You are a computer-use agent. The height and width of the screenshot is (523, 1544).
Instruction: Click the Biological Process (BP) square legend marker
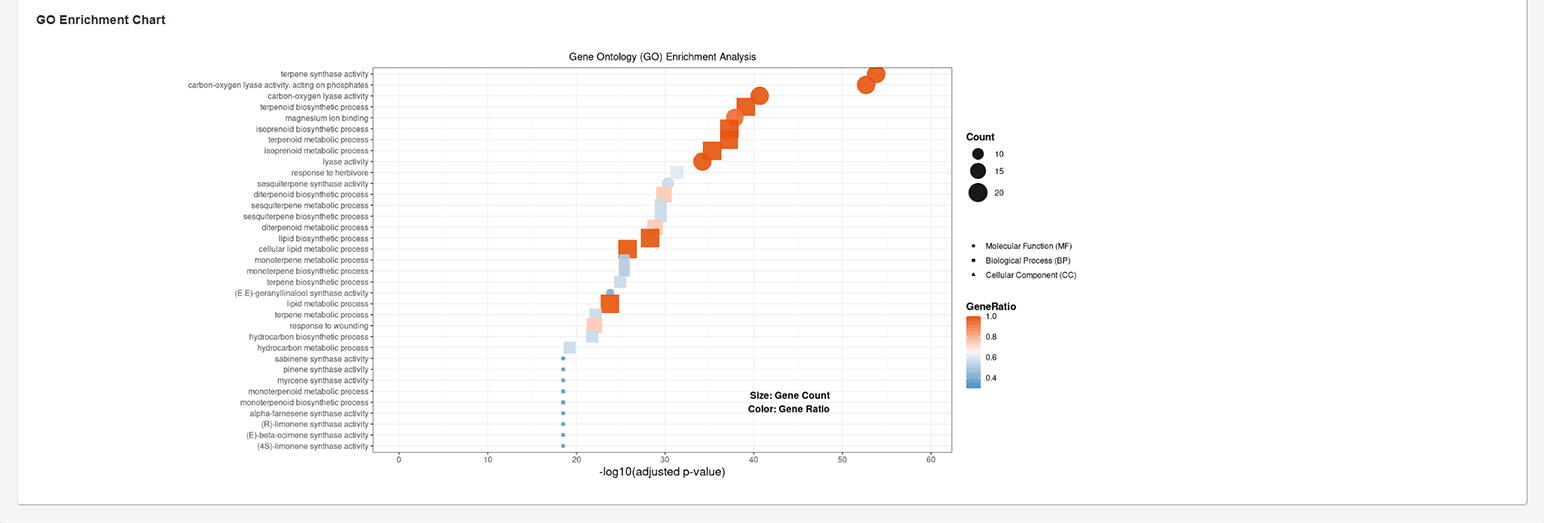click(973, 260)
